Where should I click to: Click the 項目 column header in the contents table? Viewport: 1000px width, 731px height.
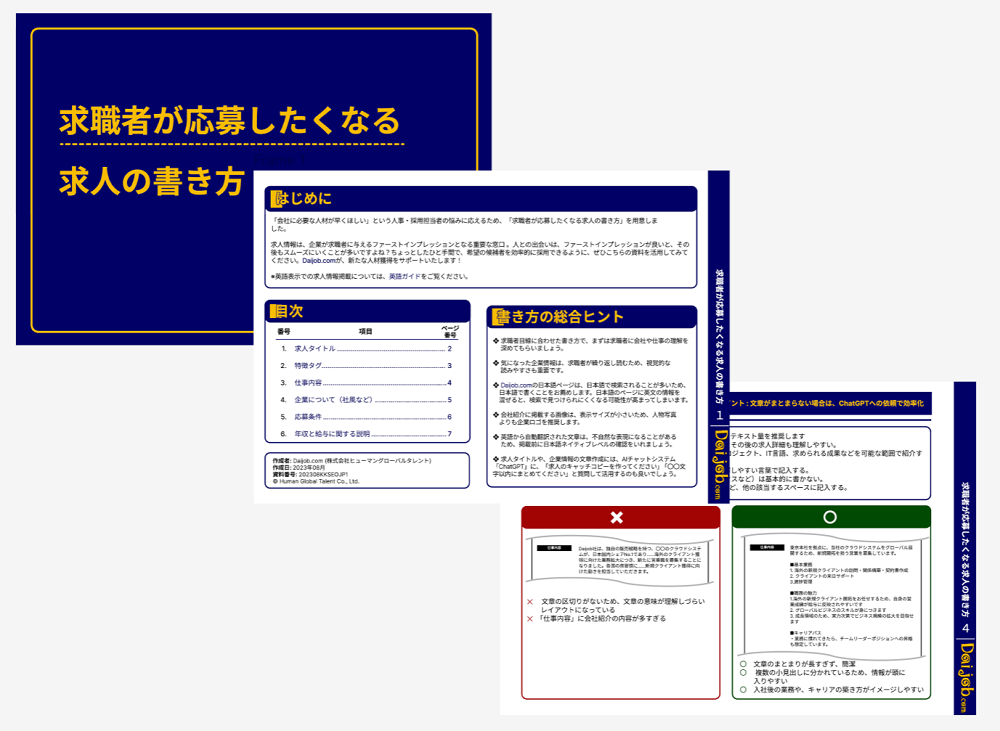coord(365,332)
